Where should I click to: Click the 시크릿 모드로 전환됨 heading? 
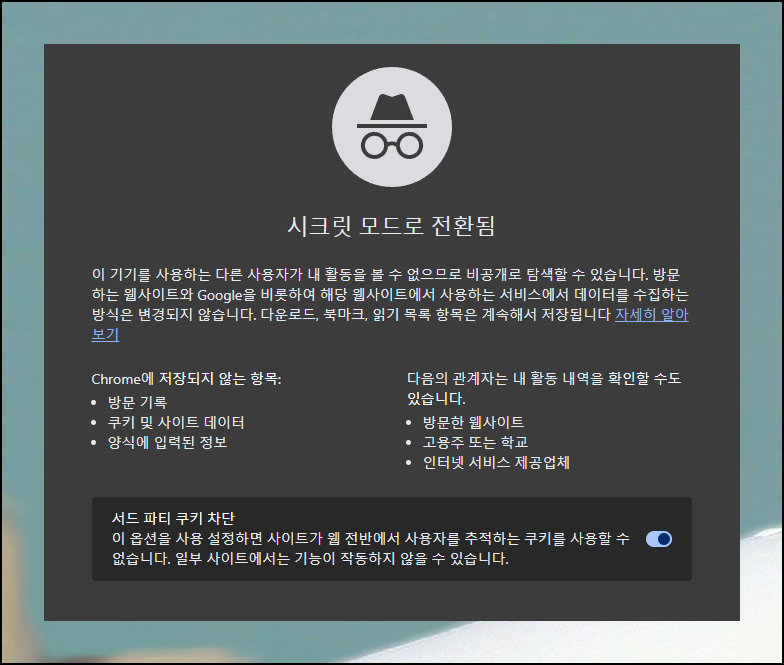392,226
